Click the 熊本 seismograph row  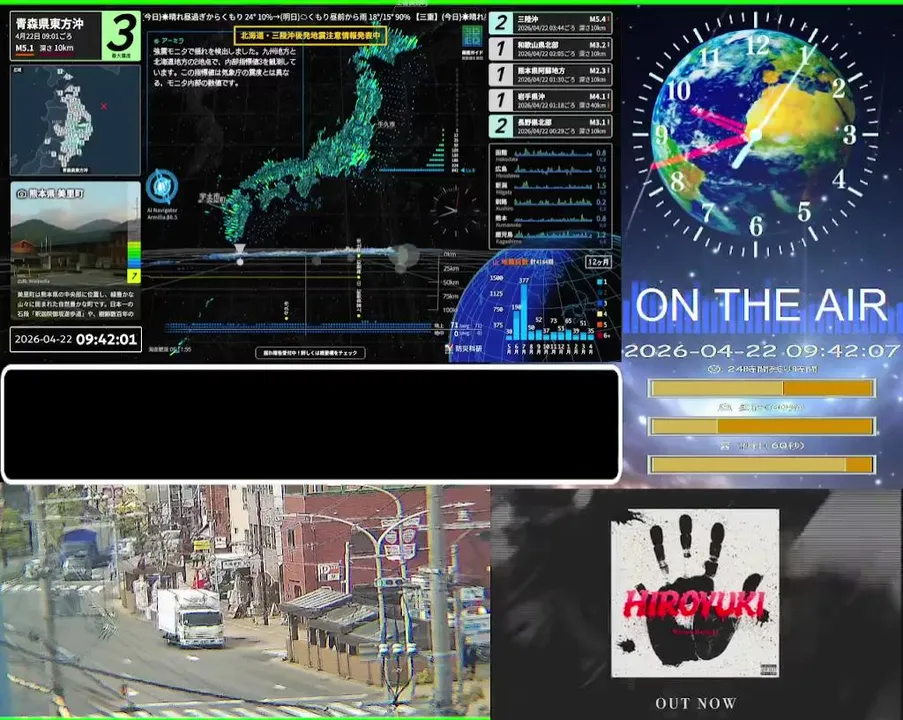[551, 220]
